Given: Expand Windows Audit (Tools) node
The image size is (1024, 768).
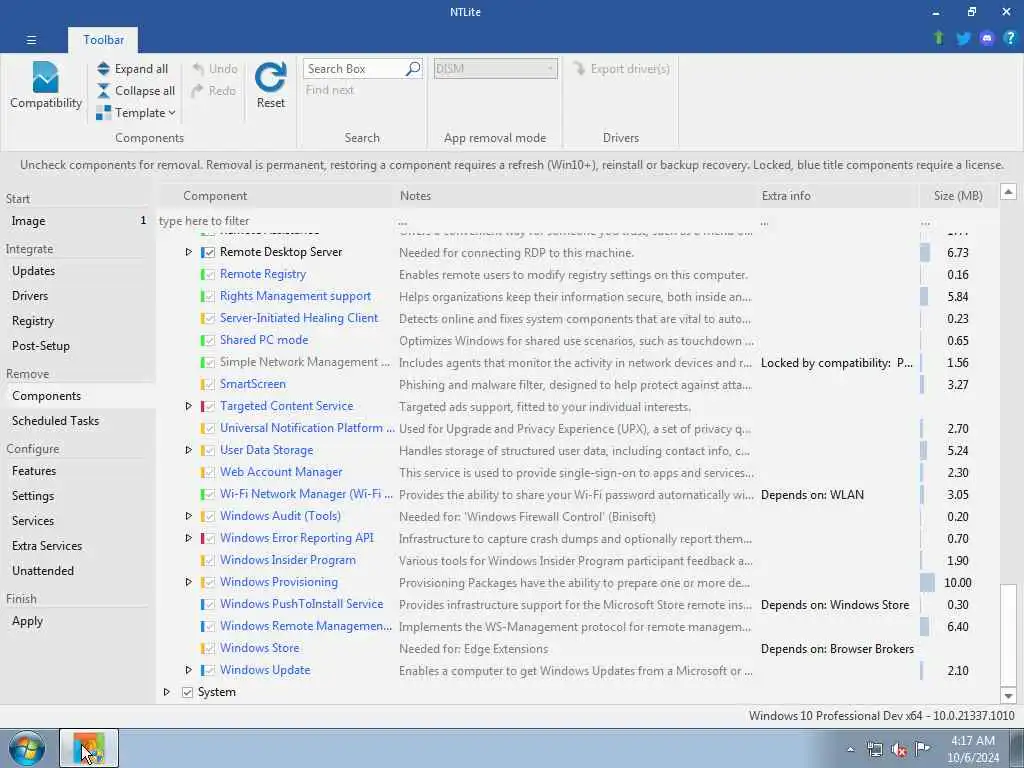Looking at the screenshot, I should pyautogui.click(x=188, y=516).
